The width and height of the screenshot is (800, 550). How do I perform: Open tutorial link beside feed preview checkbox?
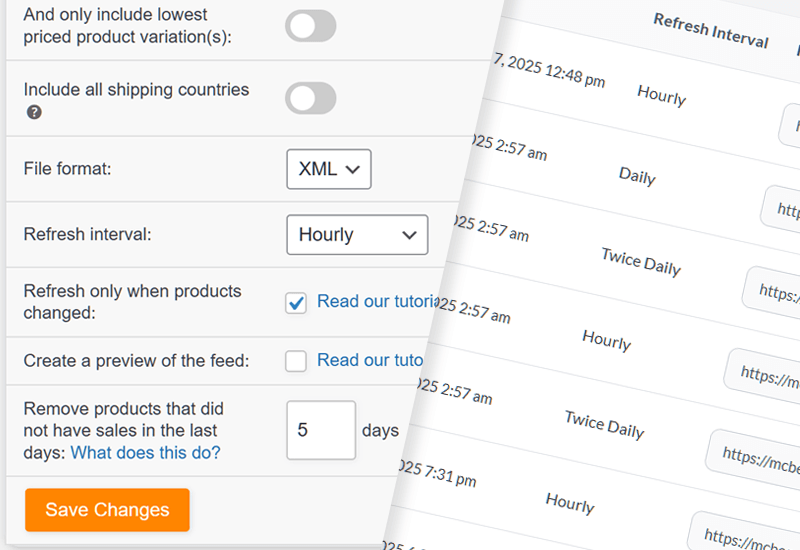369,360
